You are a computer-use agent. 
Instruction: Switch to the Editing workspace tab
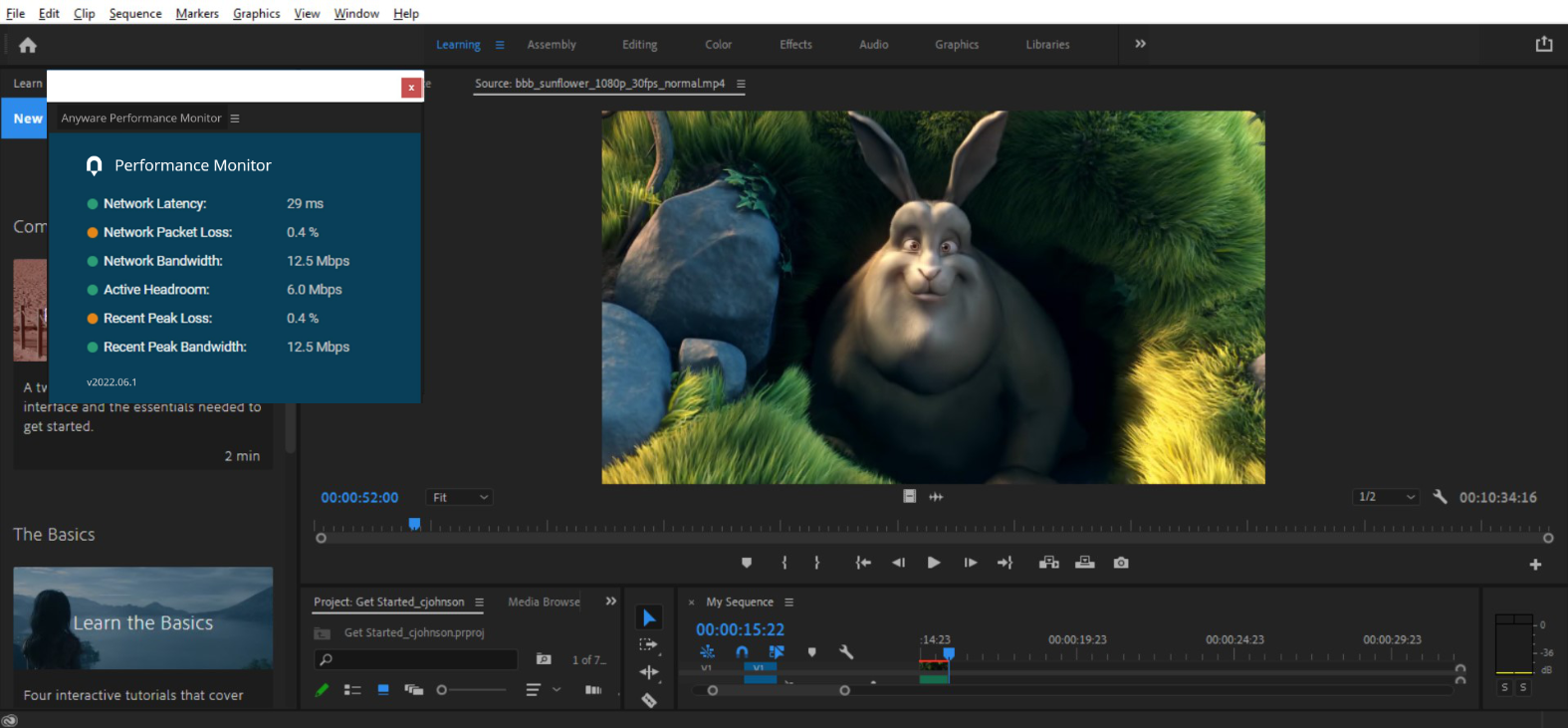[x=639, y=45]
